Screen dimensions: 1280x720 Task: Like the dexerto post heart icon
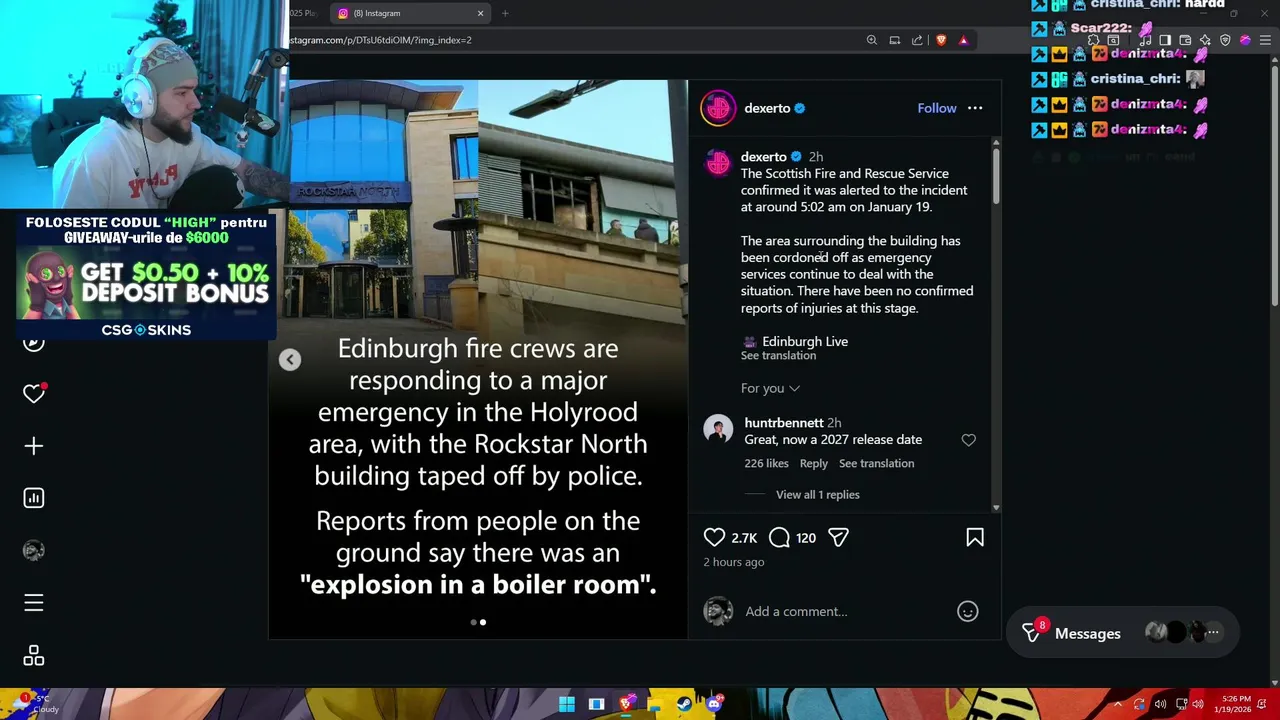click(x=714, y=538)
